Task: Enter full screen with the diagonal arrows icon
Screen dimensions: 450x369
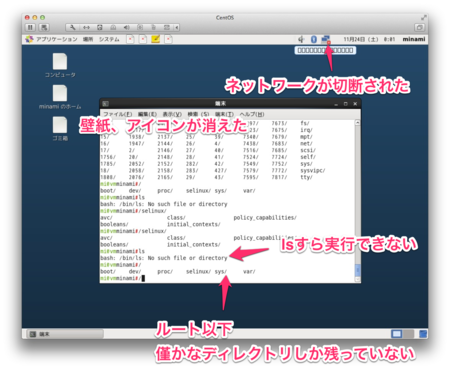Action: [x=423, y=17]
